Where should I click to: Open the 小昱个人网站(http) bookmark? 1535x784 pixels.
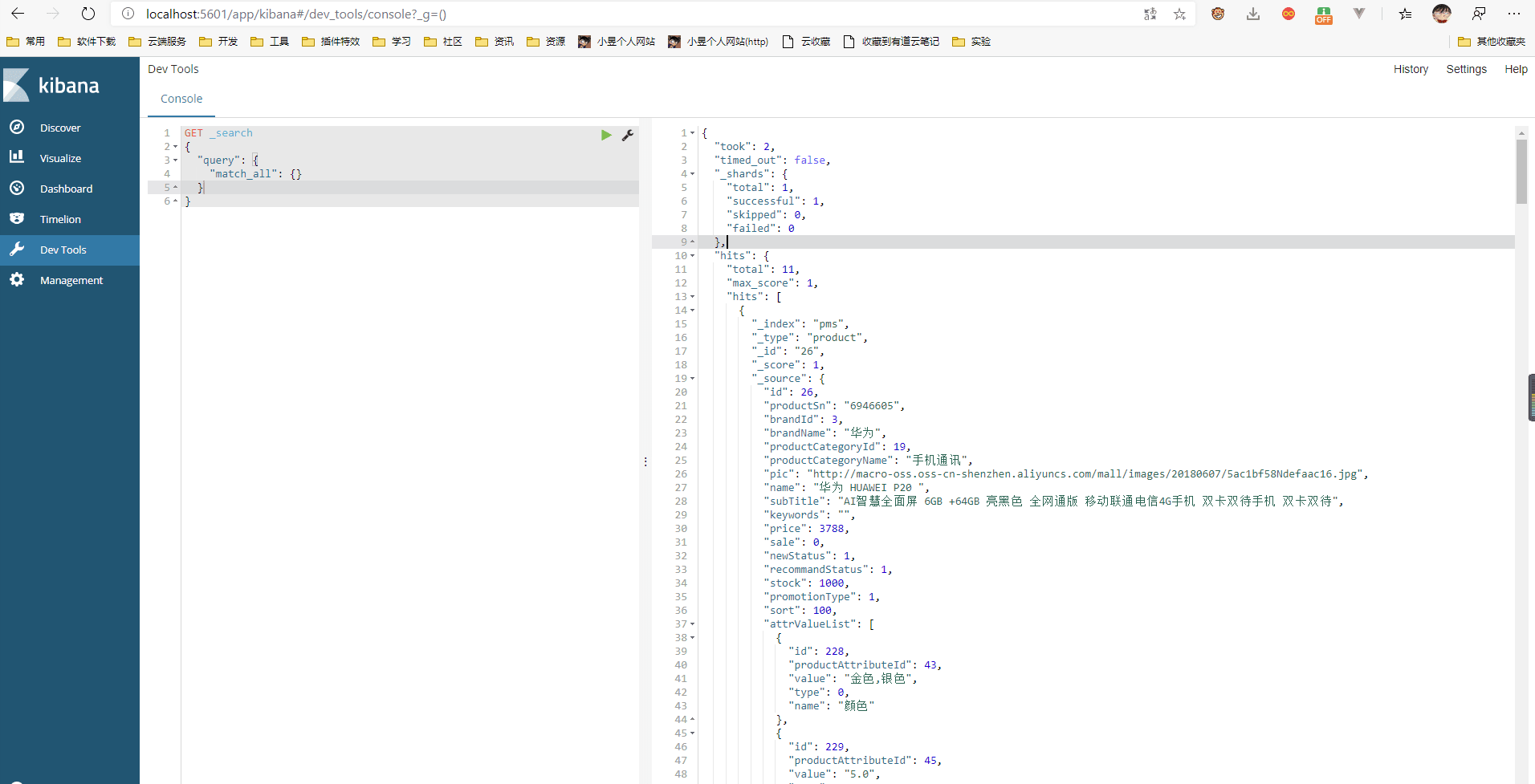point(719,42)
